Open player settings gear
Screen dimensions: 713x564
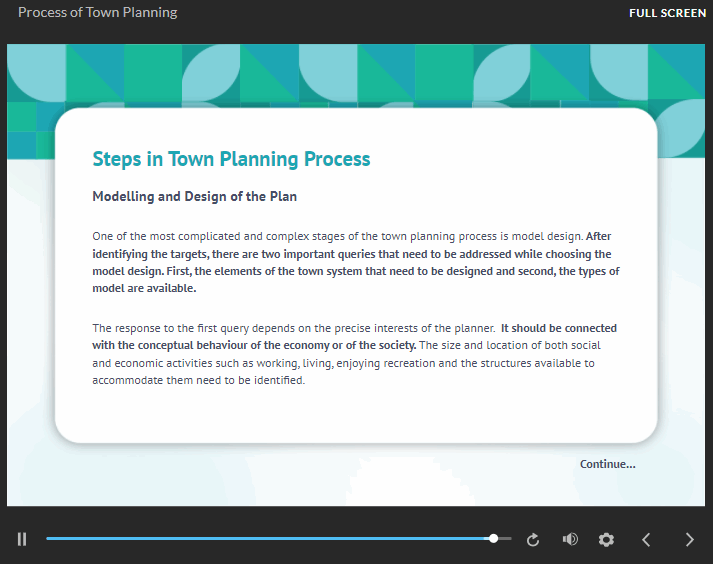[606, 539]
